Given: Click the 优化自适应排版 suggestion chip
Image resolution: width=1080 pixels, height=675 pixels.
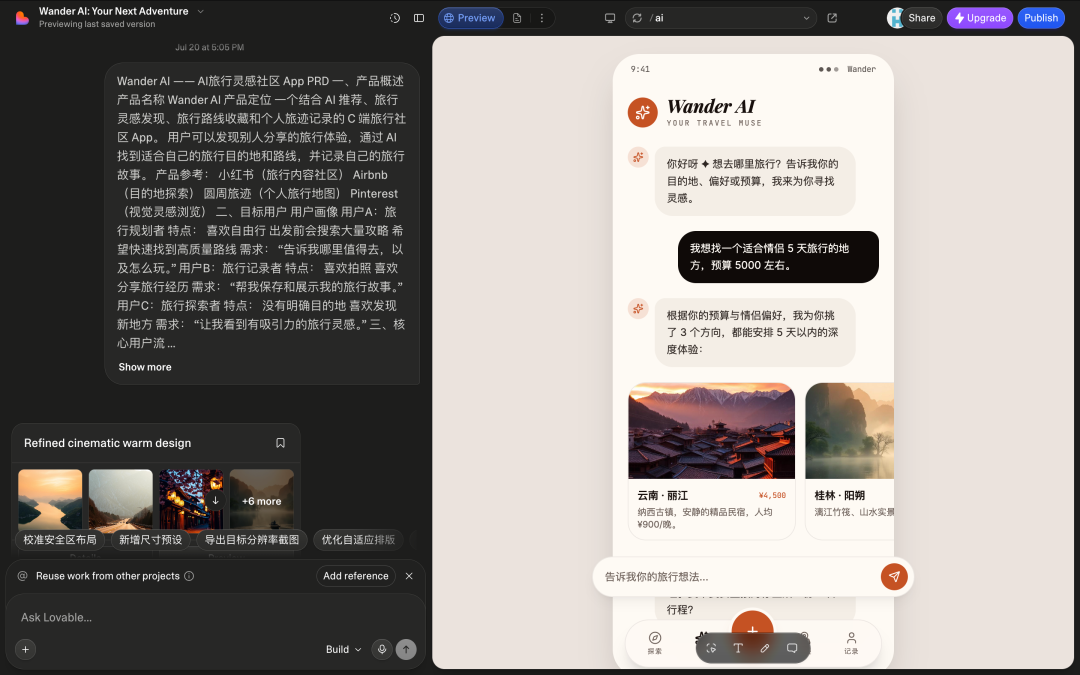Looking at the screenshot, I should pyautogui.click(x=358, y=539).
